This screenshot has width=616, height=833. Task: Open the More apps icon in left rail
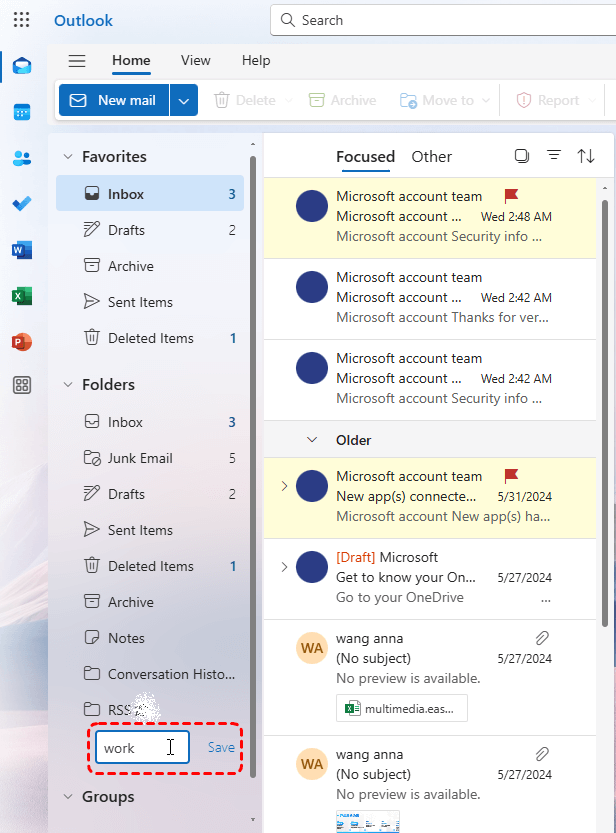click(x=22, y=385)
